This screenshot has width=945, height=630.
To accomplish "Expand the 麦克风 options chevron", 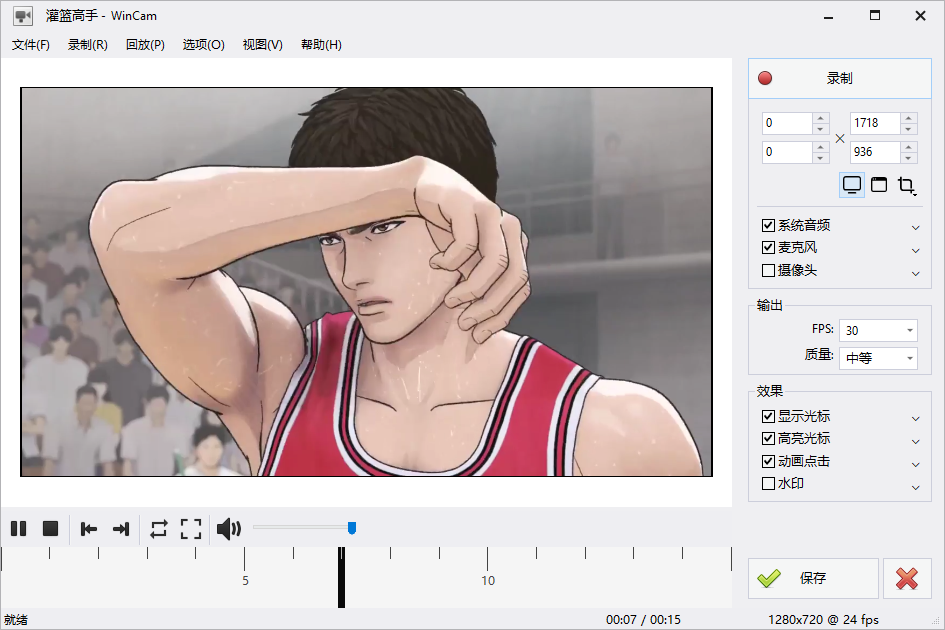I will click(x=915, y=250).
